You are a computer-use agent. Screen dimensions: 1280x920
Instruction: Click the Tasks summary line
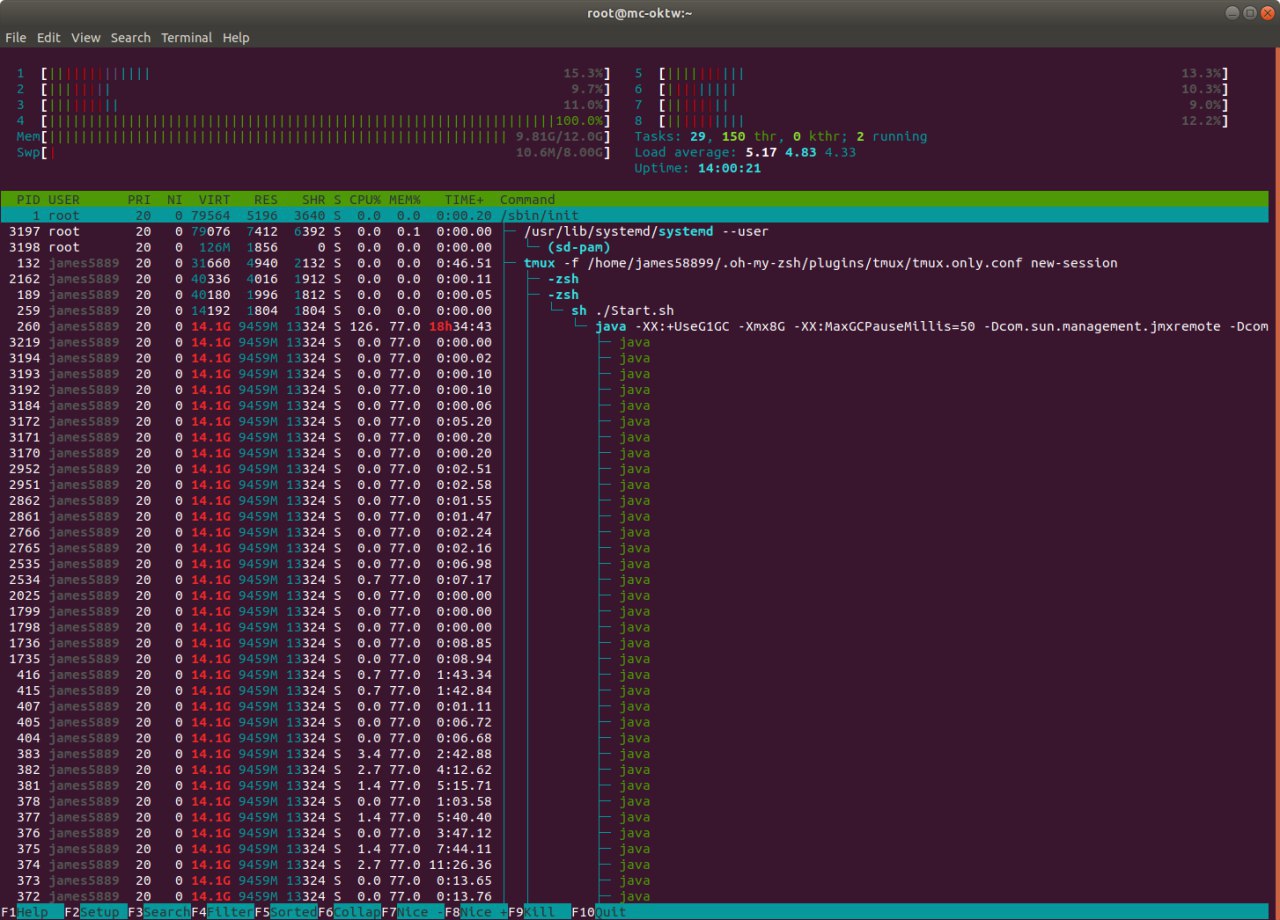pos(781,137)
